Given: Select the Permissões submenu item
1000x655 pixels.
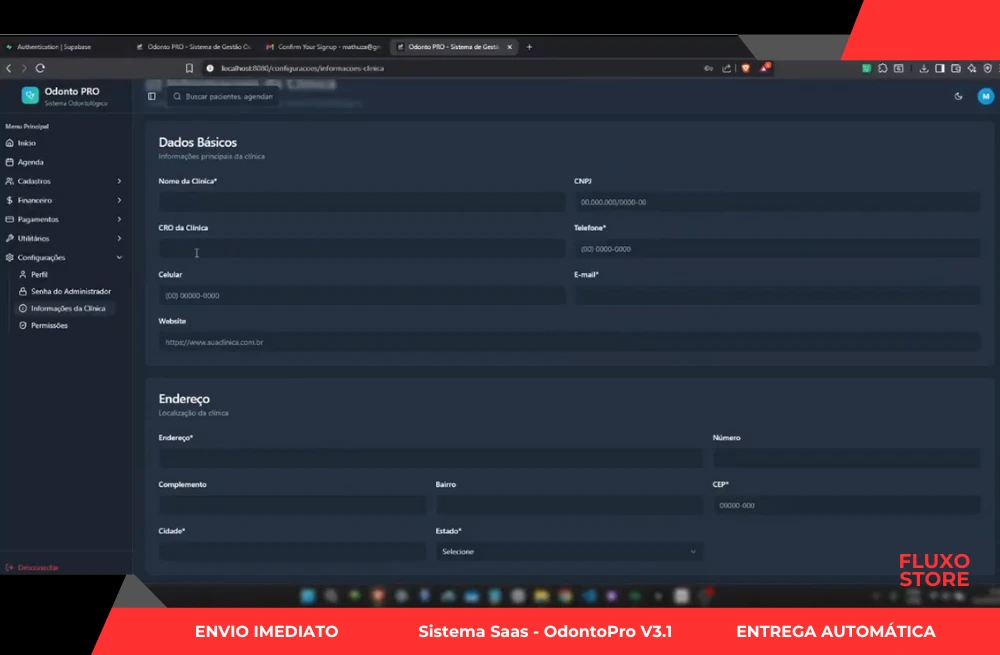Looking at the screenshot, I should (49, 325).
